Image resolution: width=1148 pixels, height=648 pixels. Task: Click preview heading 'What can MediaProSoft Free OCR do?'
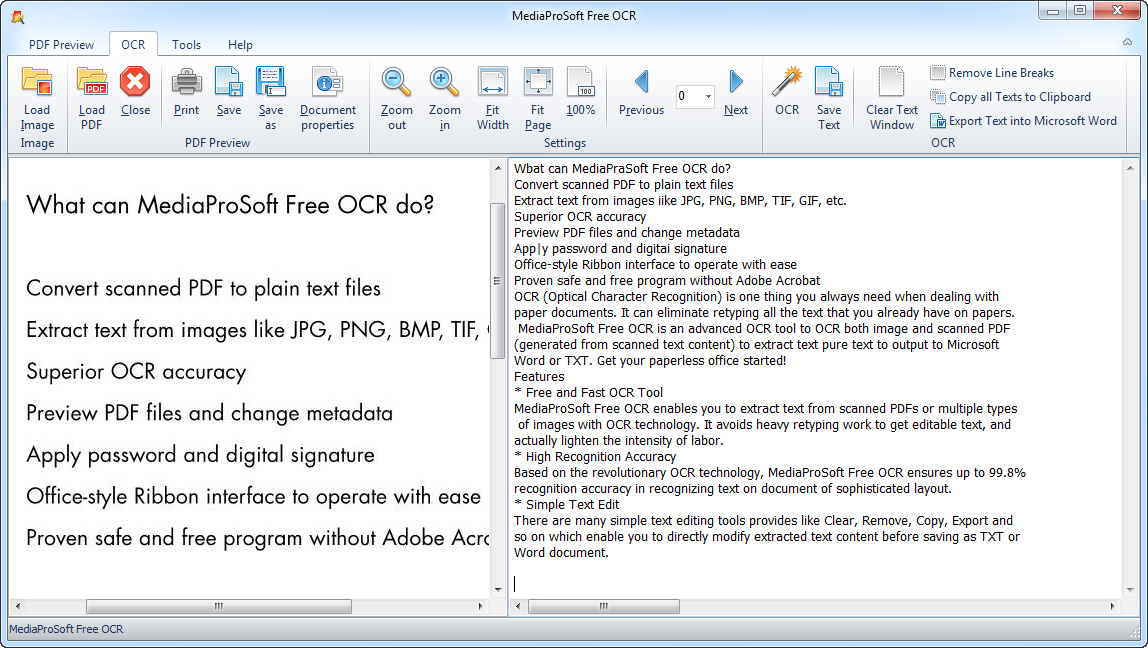[x=231, y=204]
